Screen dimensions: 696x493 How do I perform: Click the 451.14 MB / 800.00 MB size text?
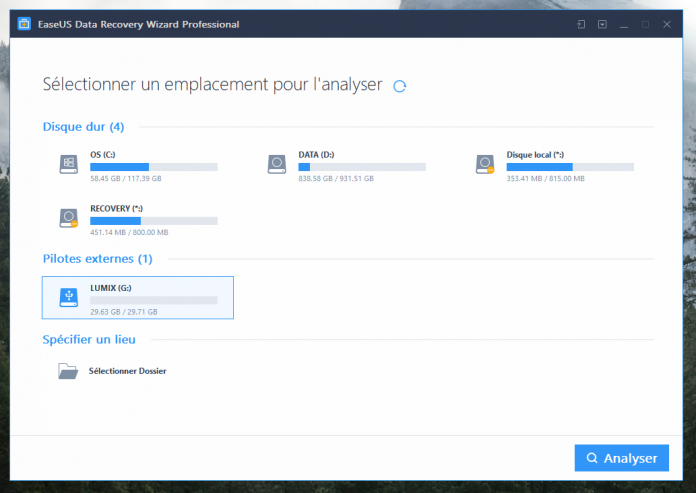pos(129,232)
